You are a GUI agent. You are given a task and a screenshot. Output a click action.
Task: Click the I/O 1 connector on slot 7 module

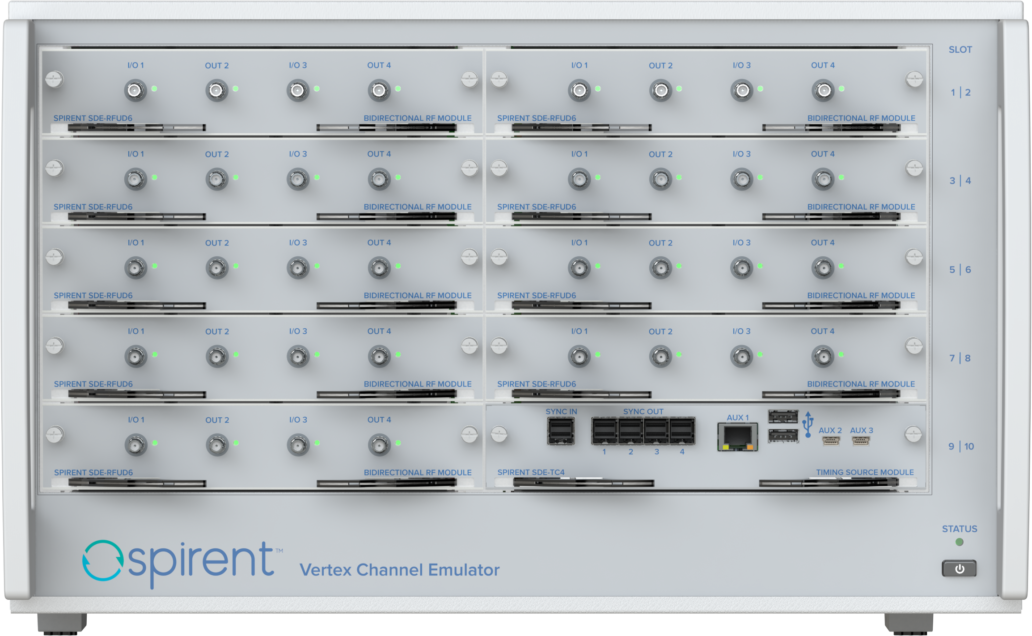click(136, 356)
